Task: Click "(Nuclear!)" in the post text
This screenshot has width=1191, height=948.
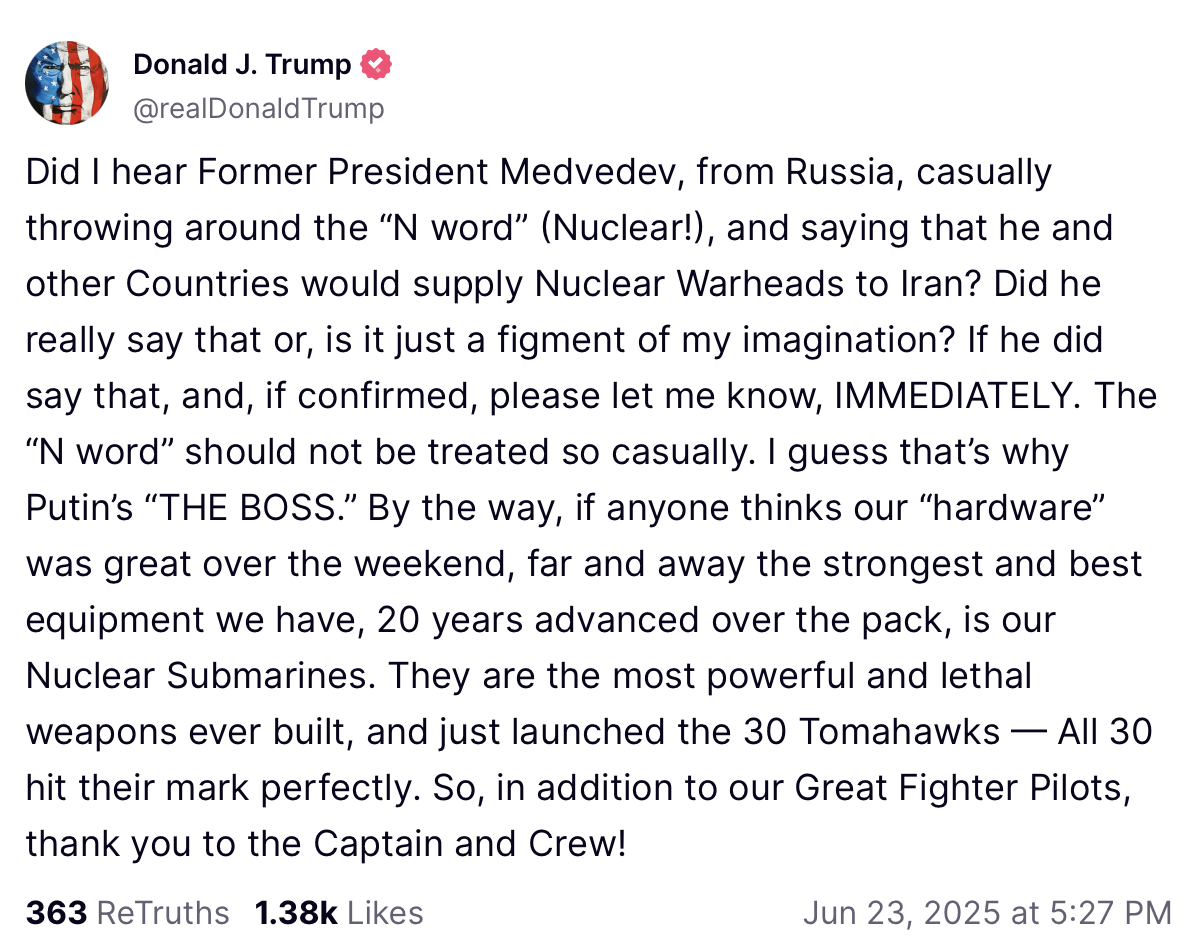Action: click(x=627, y=228)
